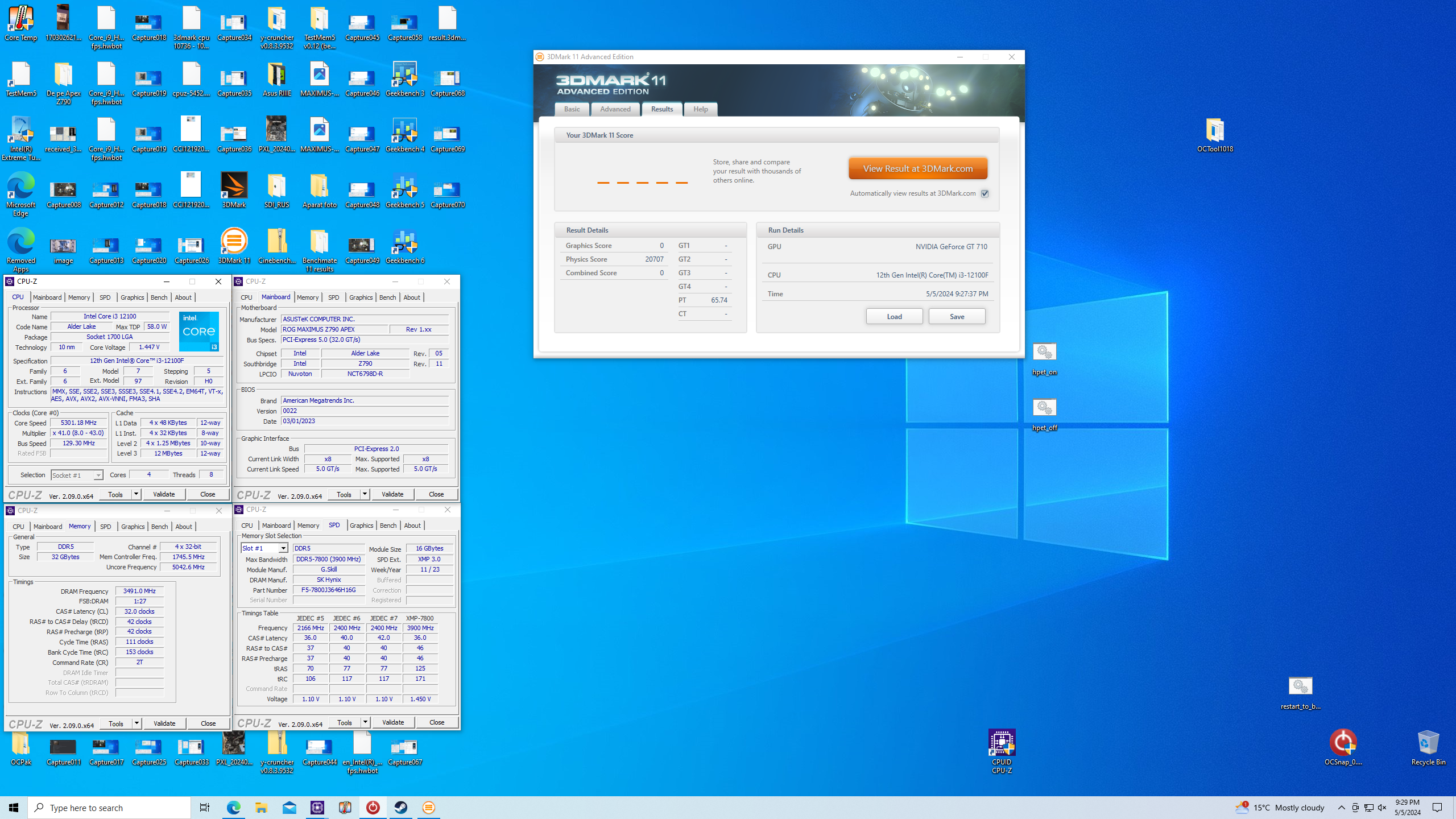Open OCPak folder on desktop
1456x819 pixels.
tap(21, 747)
